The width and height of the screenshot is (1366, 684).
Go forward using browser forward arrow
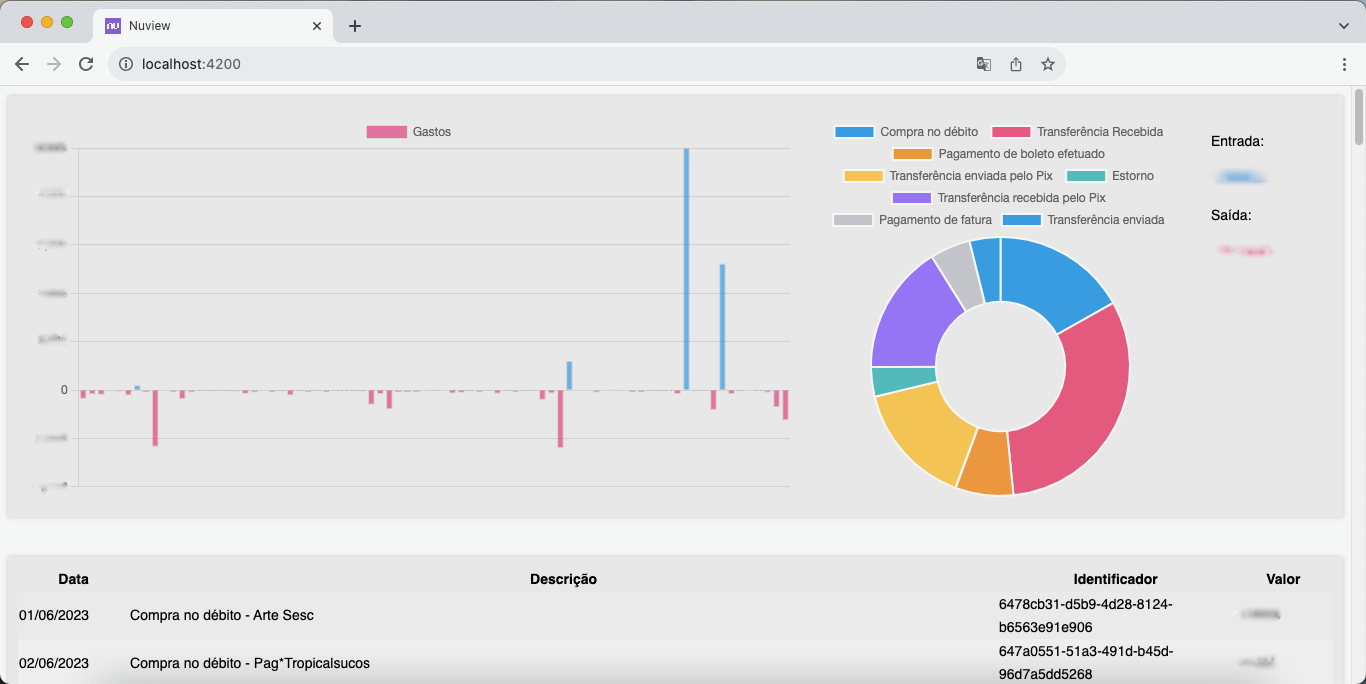click(x=54, y=64)
